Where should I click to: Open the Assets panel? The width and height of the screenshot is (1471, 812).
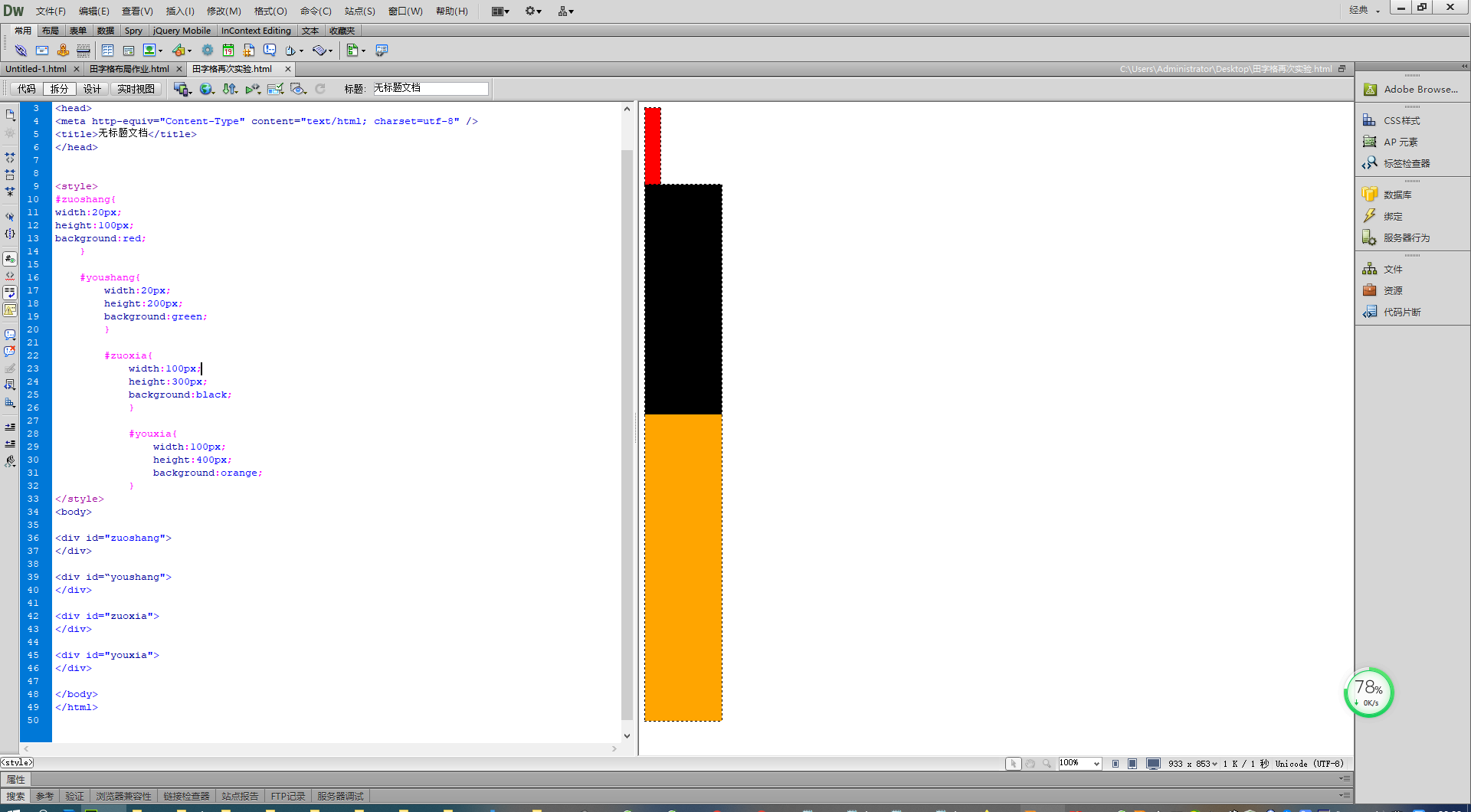1392,290
